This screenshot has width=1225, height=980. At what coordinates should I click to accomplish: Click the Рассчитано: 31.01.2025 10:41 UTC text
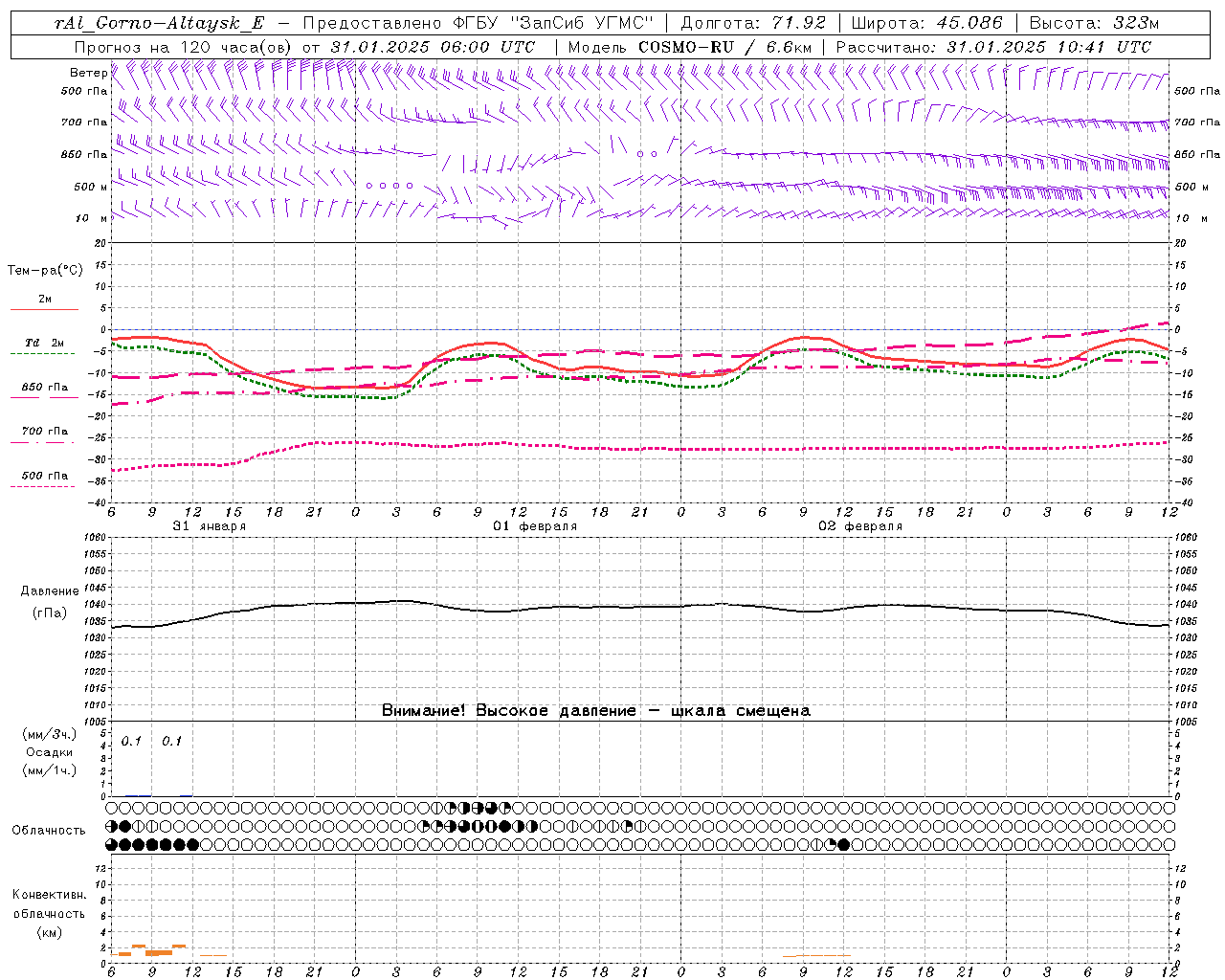[x=993, y=47]
